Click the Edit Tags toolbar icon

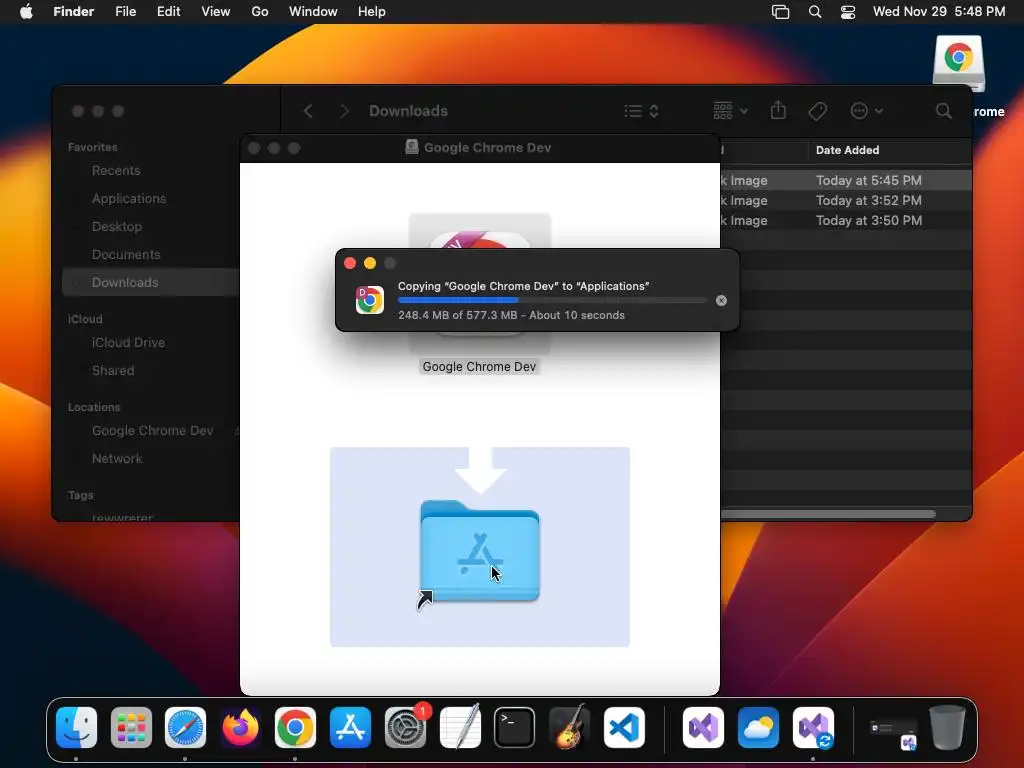click(818, 111)
